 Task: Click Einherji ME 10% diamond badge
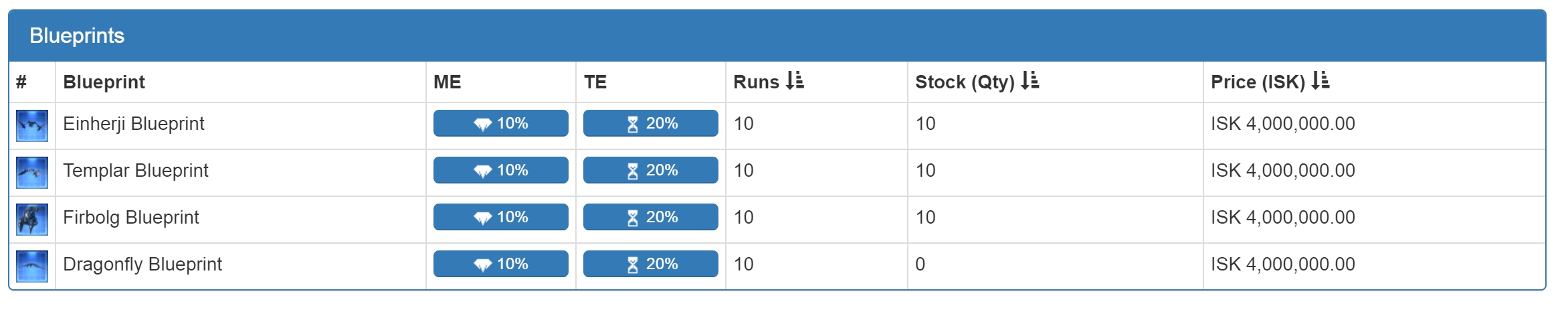(501, 123)
